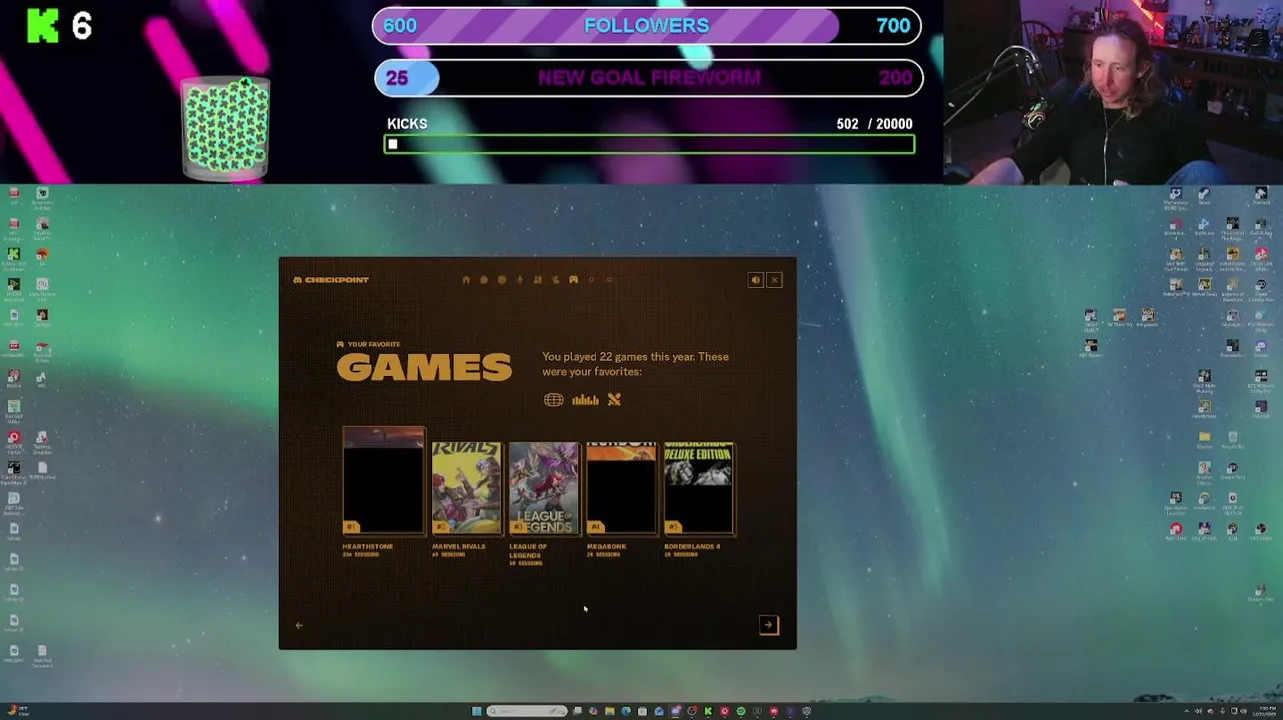Screen dimensions: 1283x720
Task: Select the chat bubble icon in Checkpoint nav
Action: [x=483, y=280]
